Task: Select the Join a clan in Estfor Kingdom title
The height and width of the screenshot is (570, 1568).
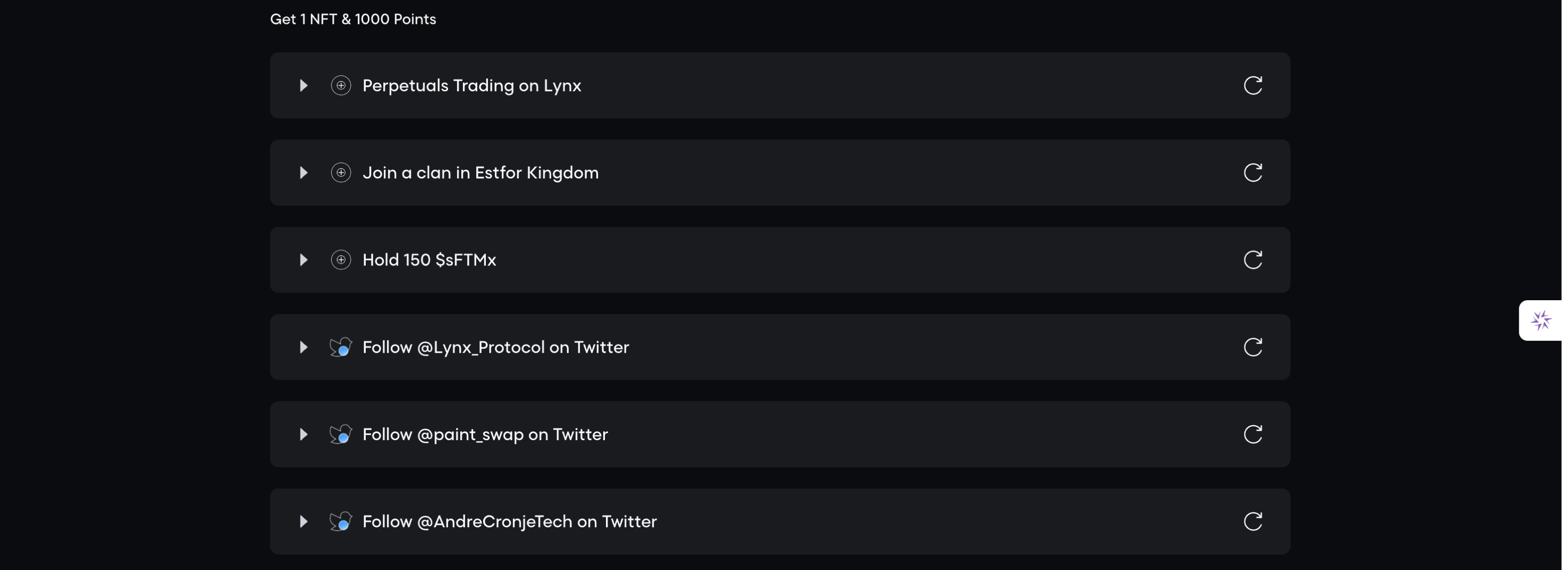Action: [480, 173]
